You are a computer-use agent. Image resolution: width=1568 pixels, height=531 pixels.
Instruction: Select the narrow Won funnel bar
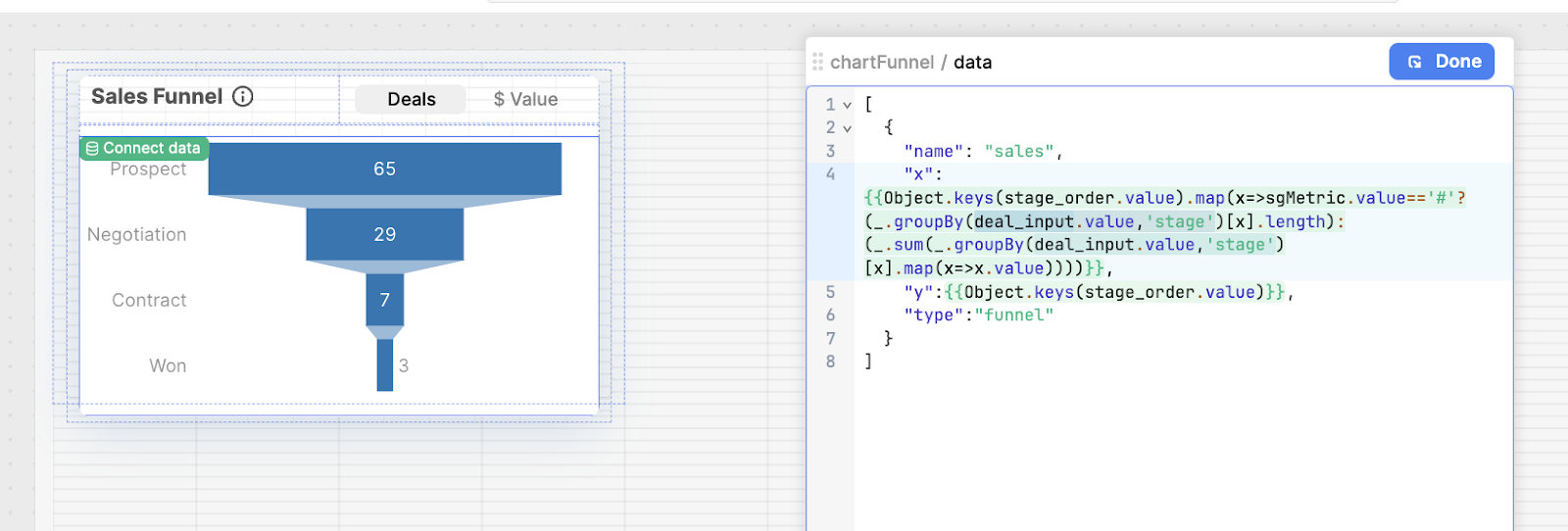point(385,365)
